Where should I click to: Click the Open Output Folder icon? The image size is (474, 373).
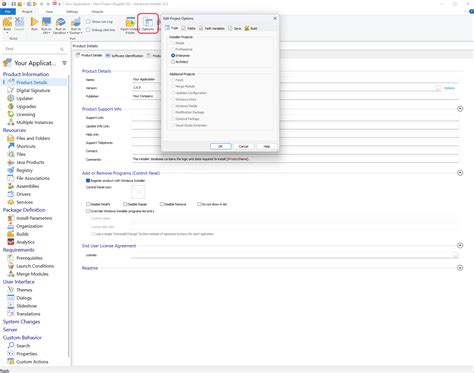point(130,23)
